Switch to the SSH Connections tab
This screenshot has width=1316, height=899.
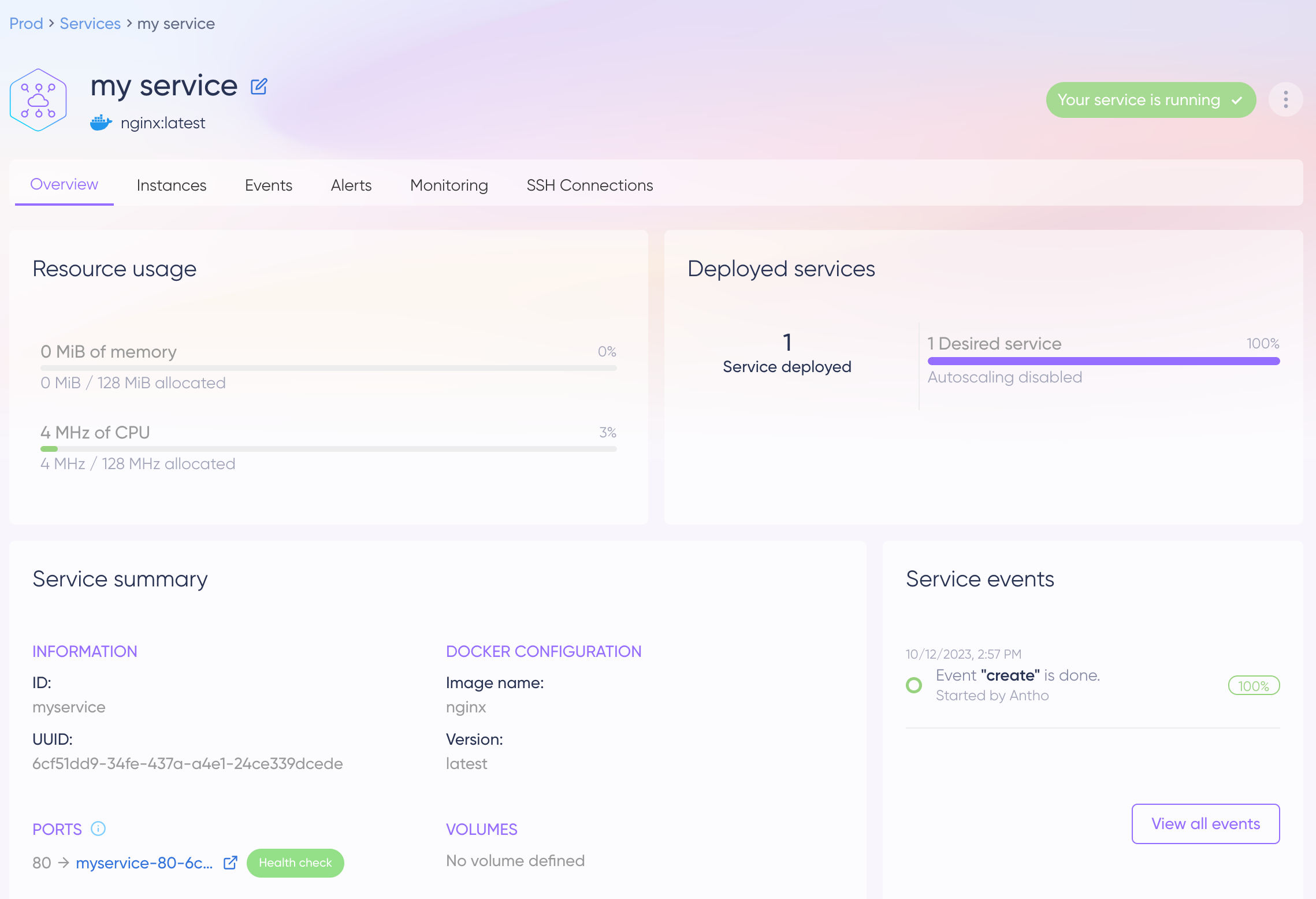590,185
